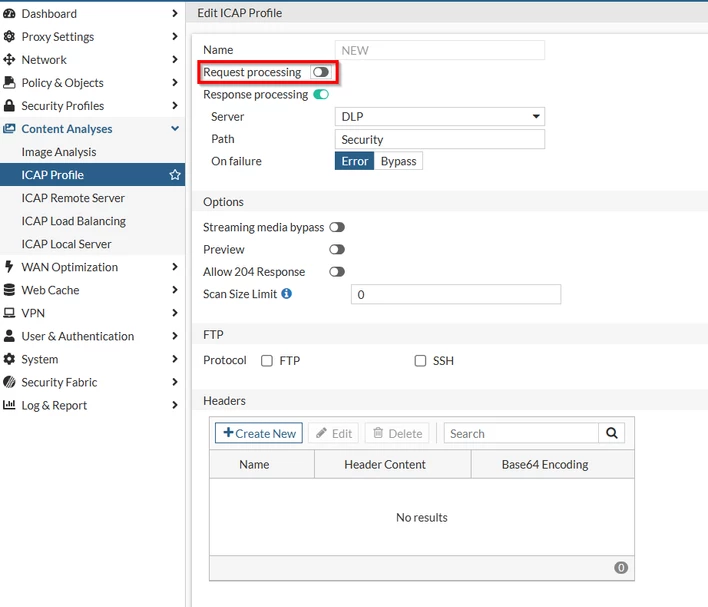Screen dimensions: 708x607
Task: Expand the Dashboard menu chevron
Action: (x=175, y=14)
